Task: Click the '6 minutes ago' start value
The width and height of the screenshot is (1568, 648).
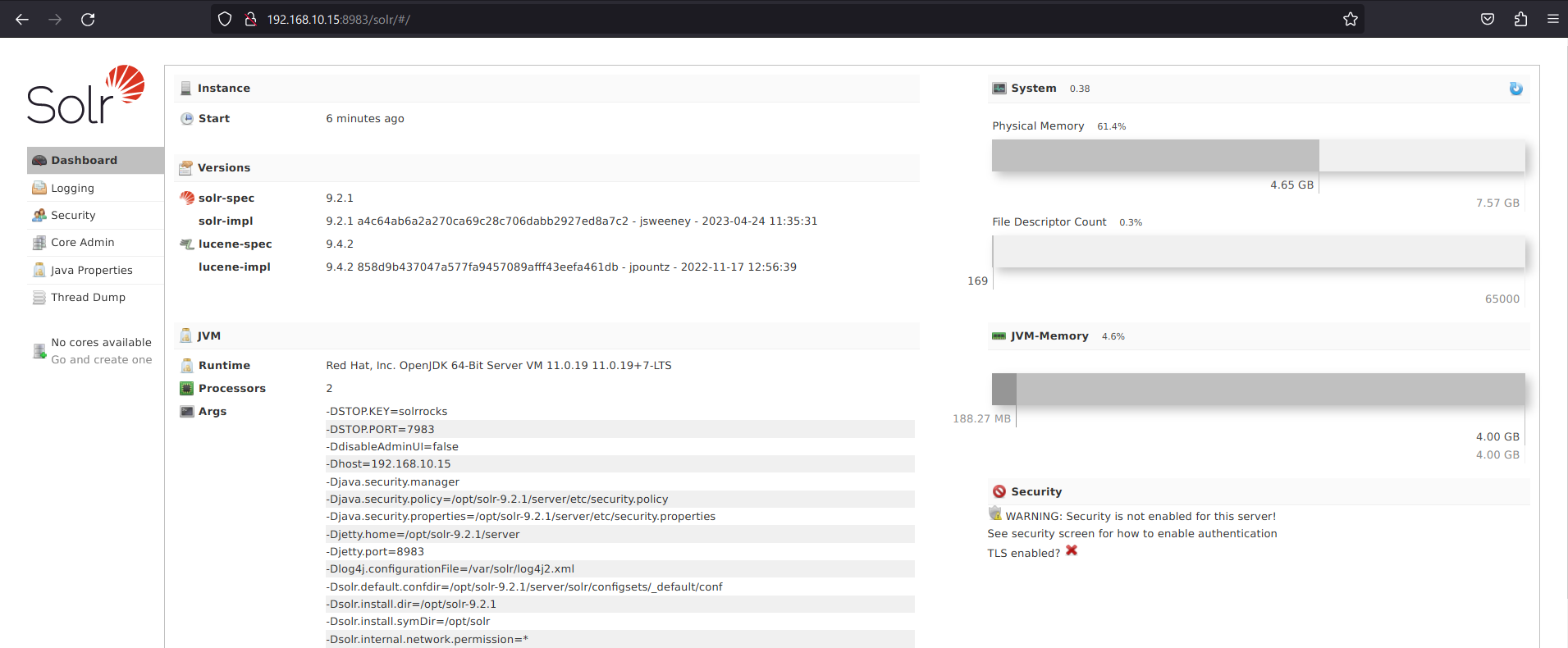Action: (365, 118)
